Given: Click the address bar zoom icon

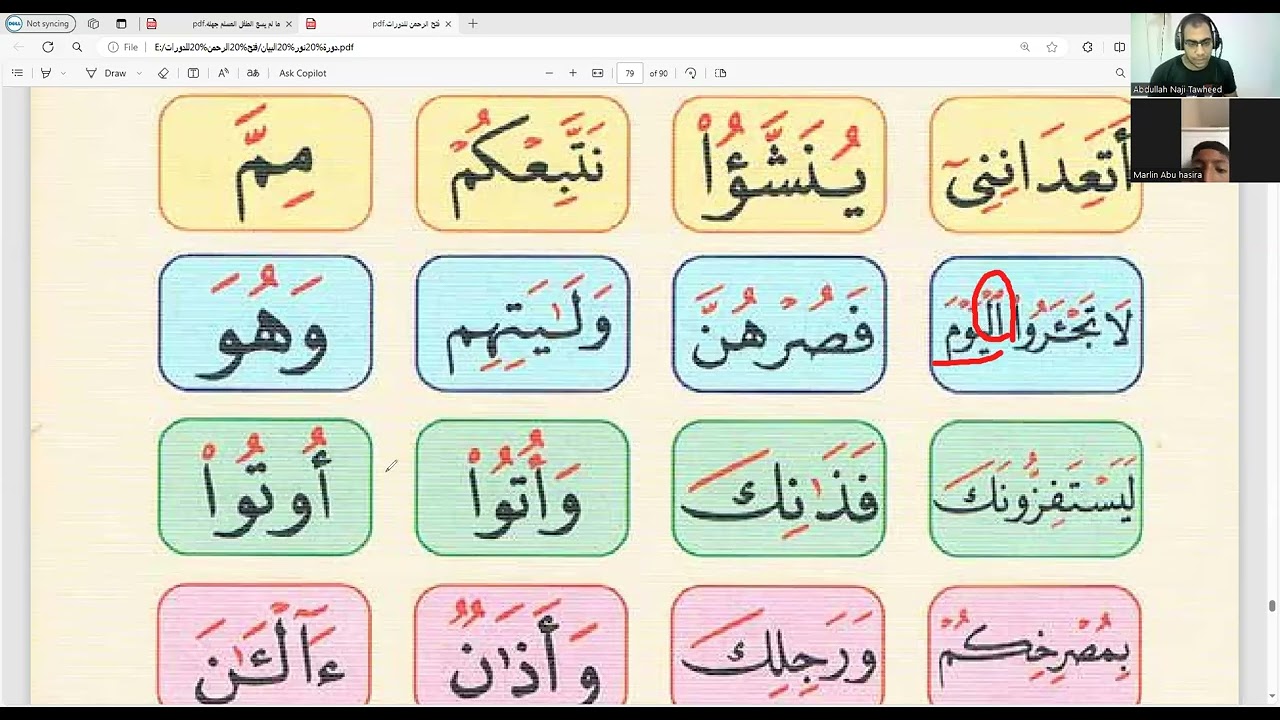Looking at the screenshot, I should [x=1025, y=47].
